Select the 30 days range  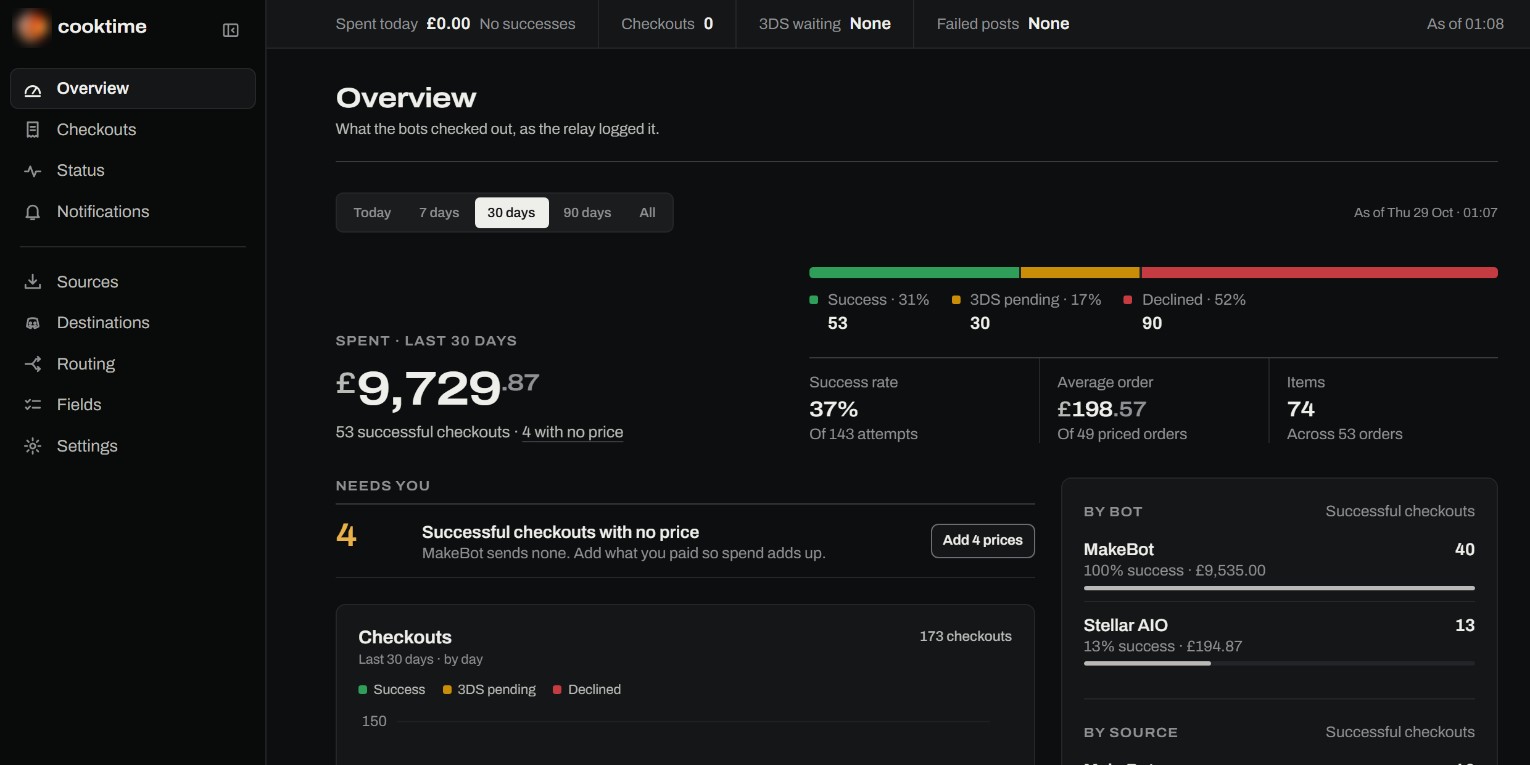pos(512,212)
